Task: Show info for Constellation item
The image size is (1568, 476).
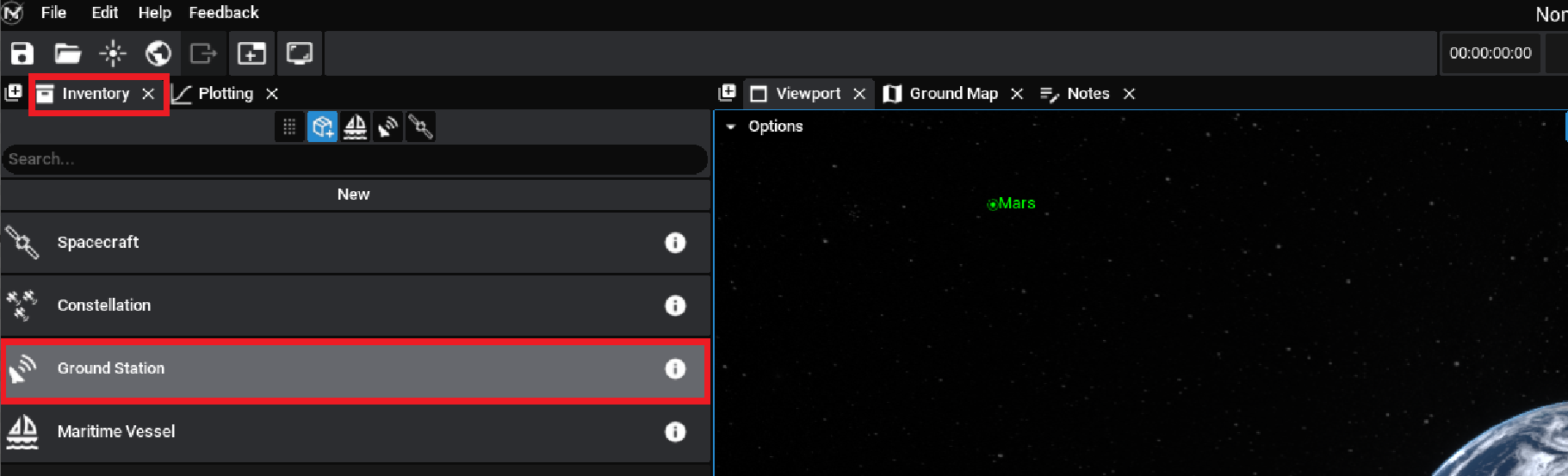Action: pyautogui.click(x=675, y=306)
